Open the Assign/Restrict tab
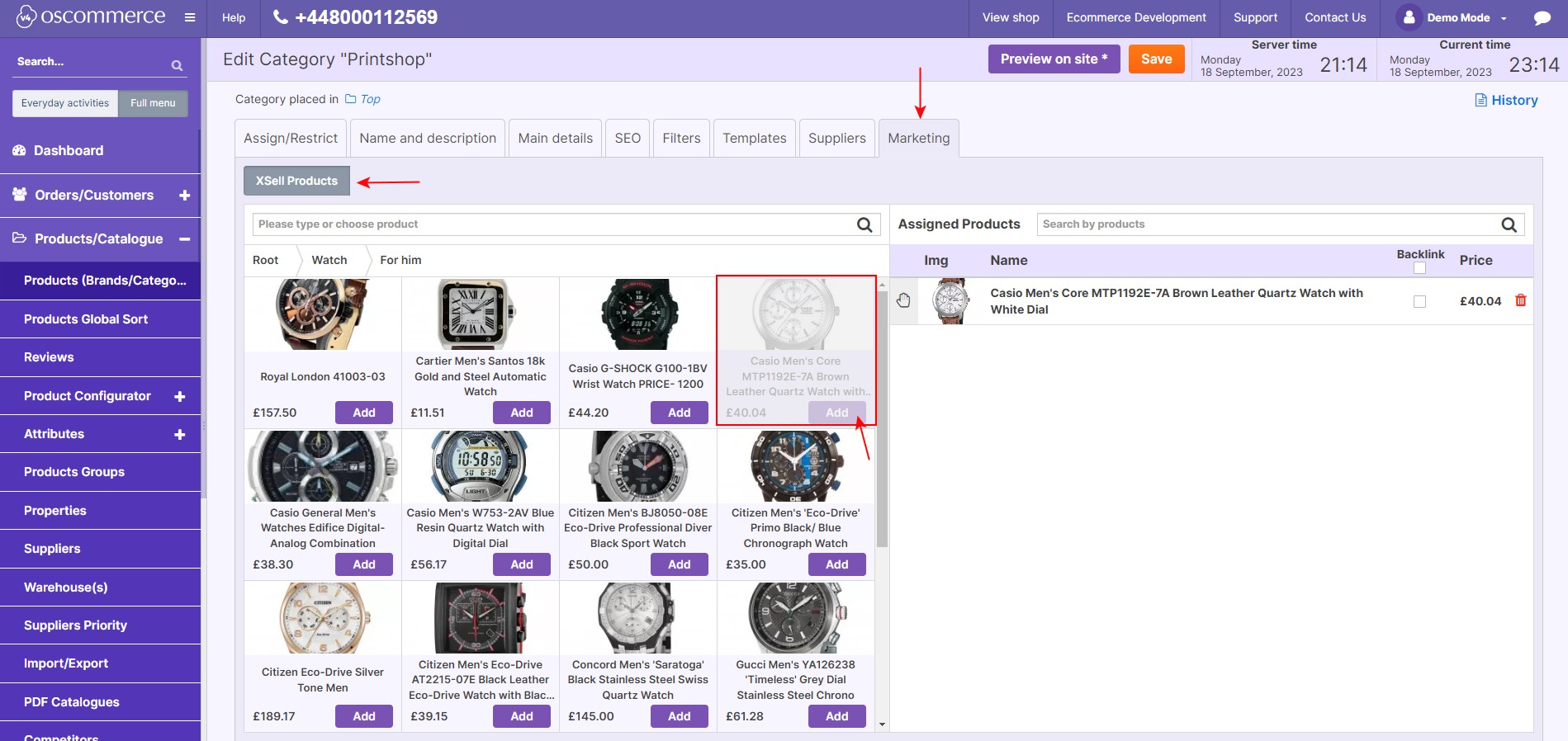The height and width of the screenshot is (741, 1568). pyautogui.click(x=291, y=138)
